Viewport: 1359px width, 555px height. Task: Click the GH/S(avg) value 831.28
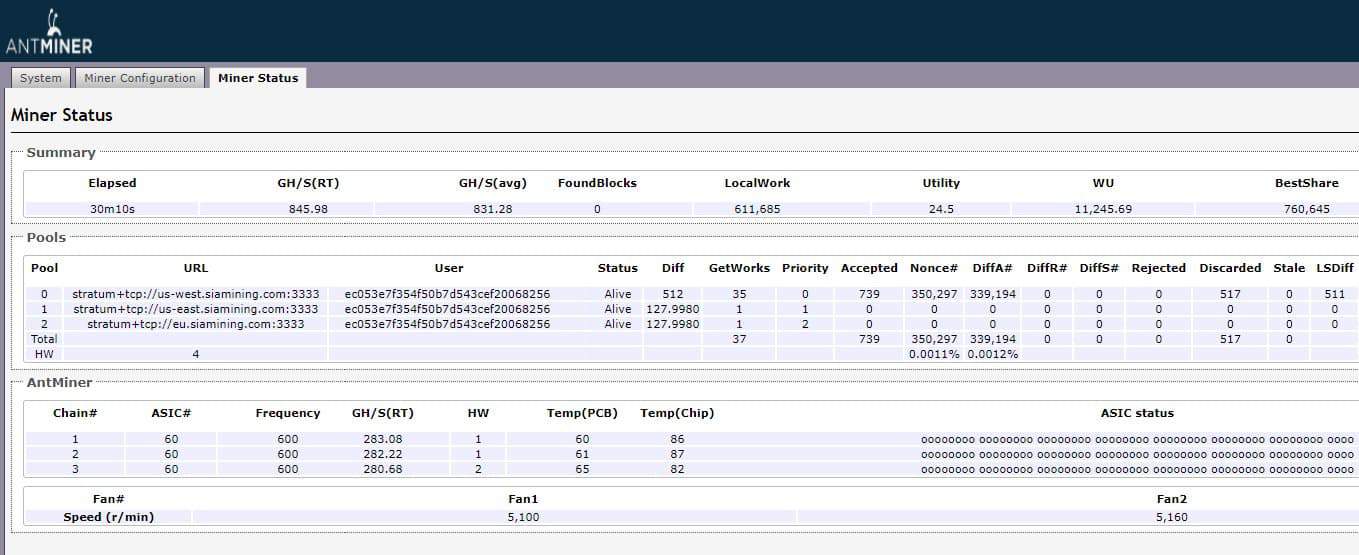493,209
